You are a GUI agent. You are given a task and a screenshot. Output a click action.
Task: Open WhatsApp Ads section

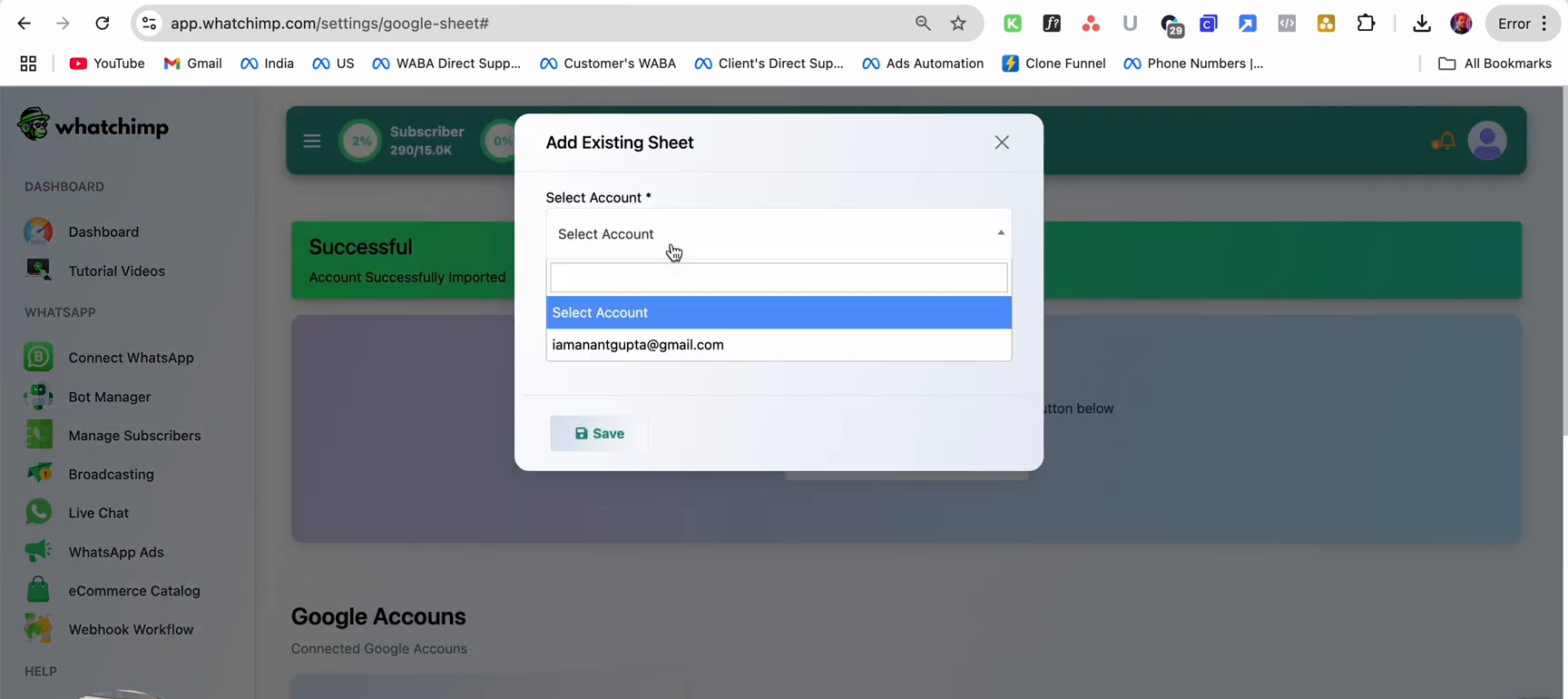(x=94, y=552)
